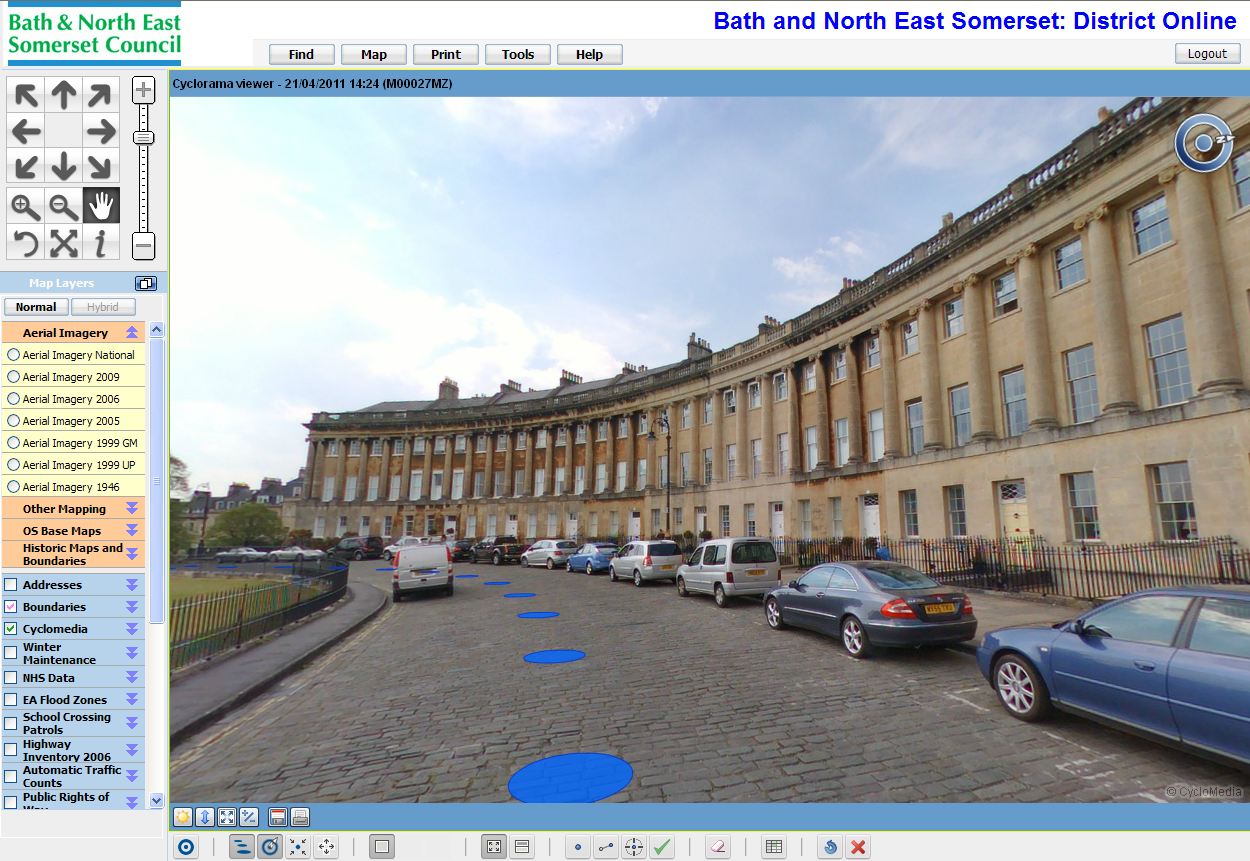Click the green check mark in the bottom toolbar

pos(661,846)
